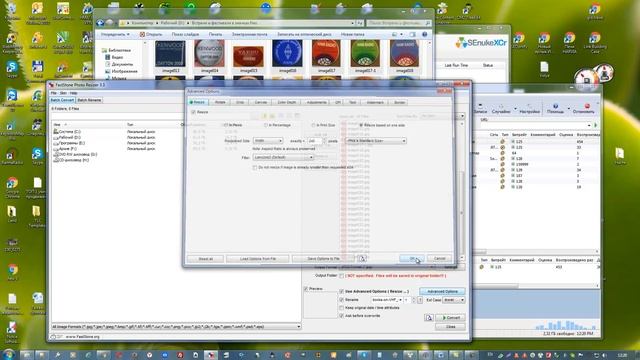
Task: Open Google Chrome desktop shortcut
Action: point(12,187)
